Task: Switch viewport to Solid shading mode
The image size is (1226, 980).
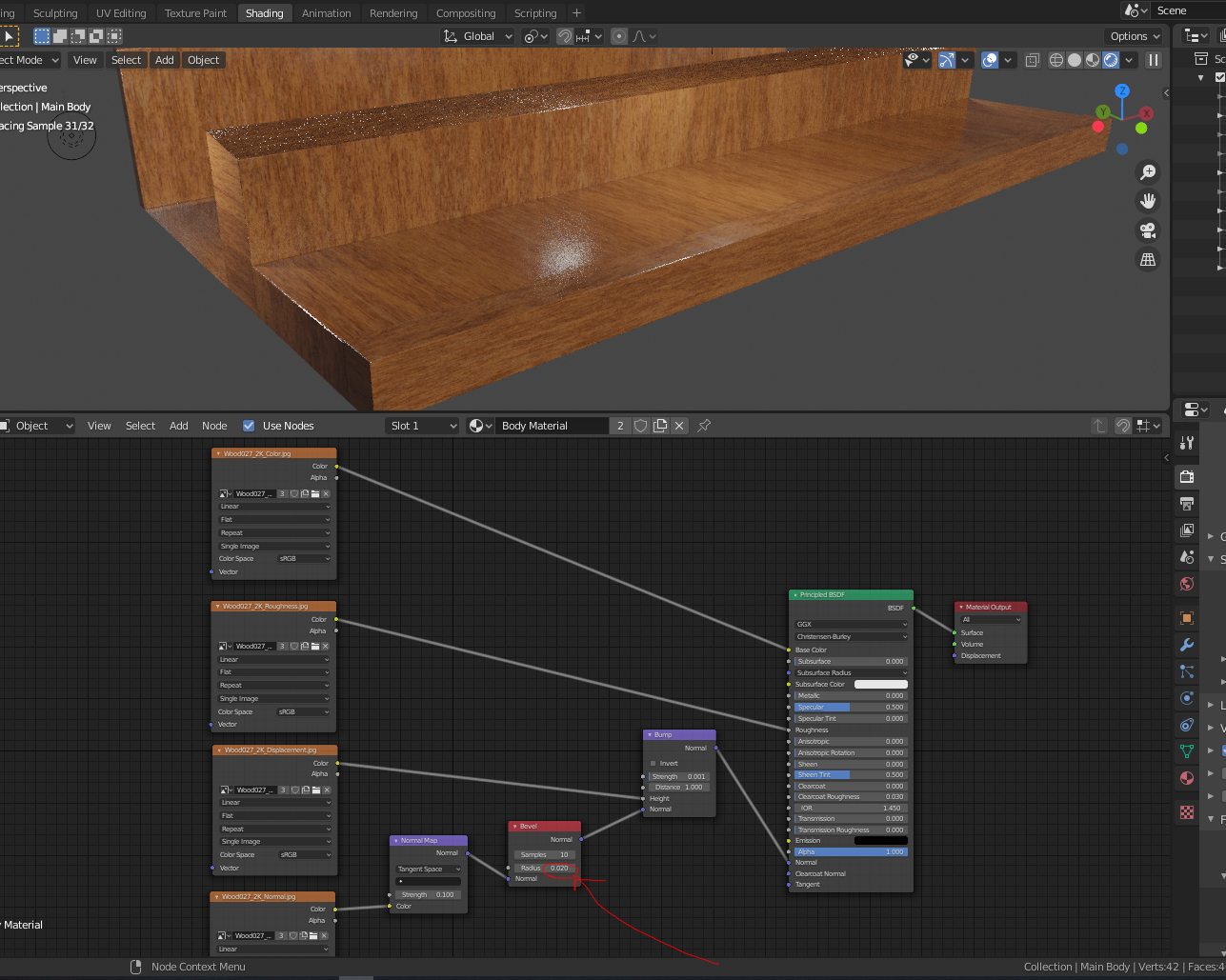Action: (1074, 60)
